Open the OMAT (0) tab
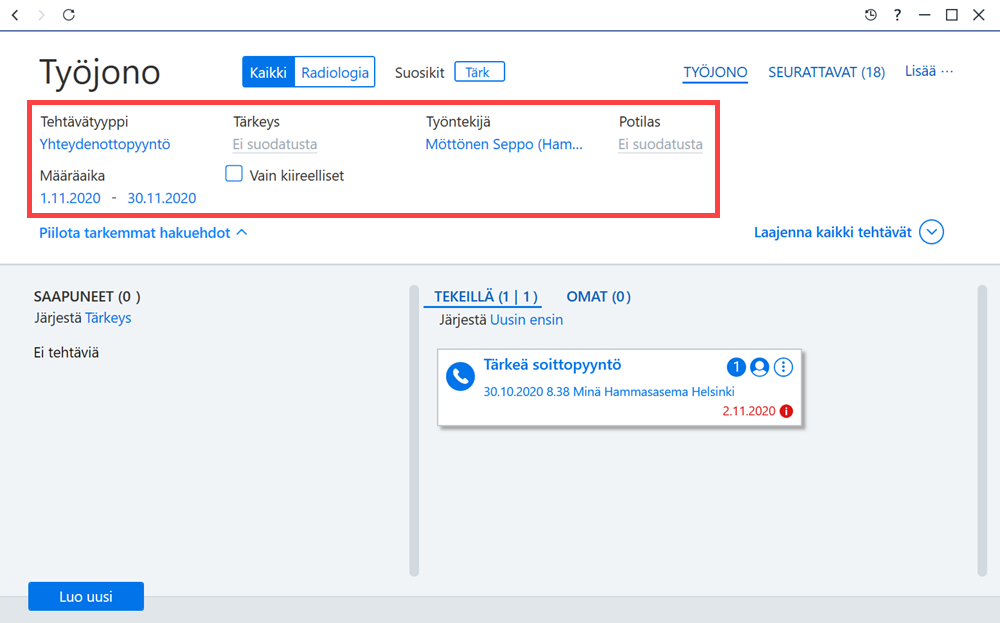Screen dimensions: 1000x623 pos(599,297)
